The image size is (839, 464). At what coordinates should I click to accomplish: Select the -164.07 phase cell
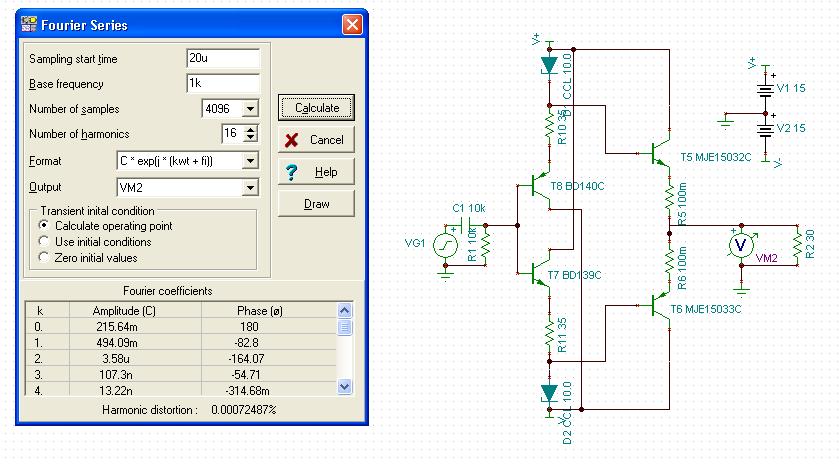(x=247, y=359)
